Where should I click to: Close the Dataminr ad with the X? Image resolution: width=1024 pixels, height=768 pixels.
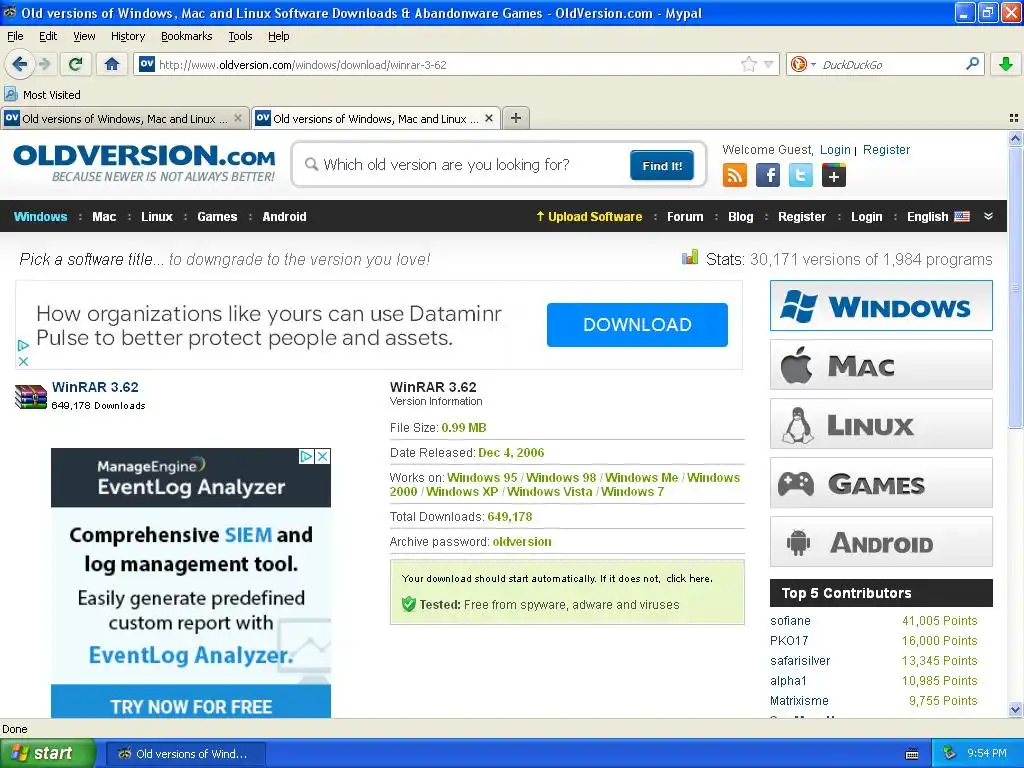click(23, 361)
